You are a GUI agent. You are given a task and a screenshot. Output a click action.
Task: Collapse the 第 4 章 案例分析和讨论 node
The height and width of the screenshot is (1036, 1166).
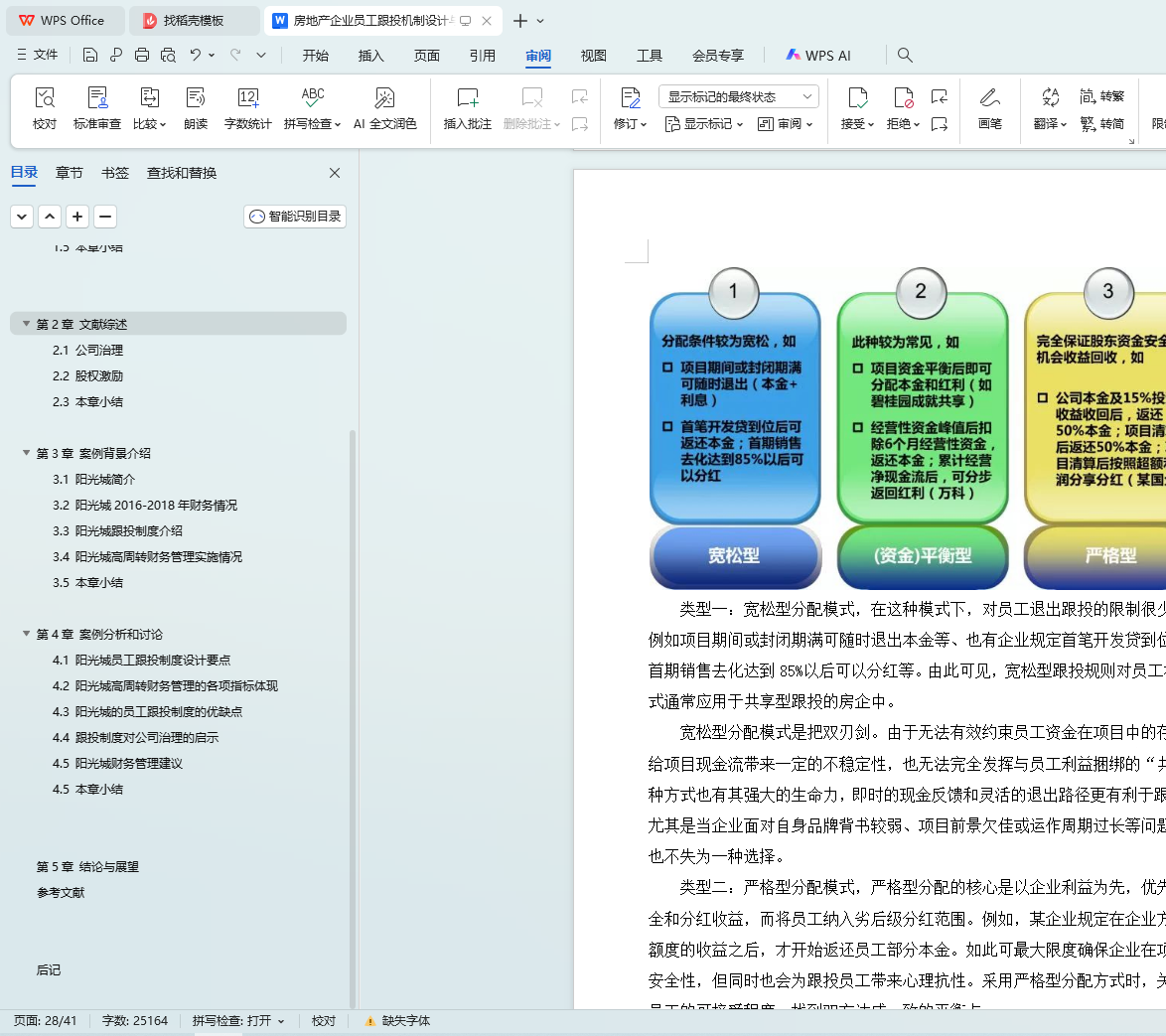26,635
